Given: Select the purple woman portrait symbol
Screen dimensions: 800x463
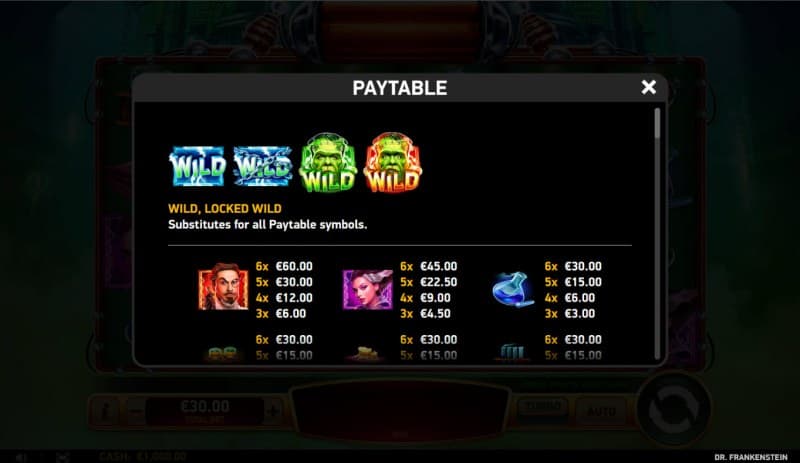Looking at the screenshot, I should click(367, 289).
